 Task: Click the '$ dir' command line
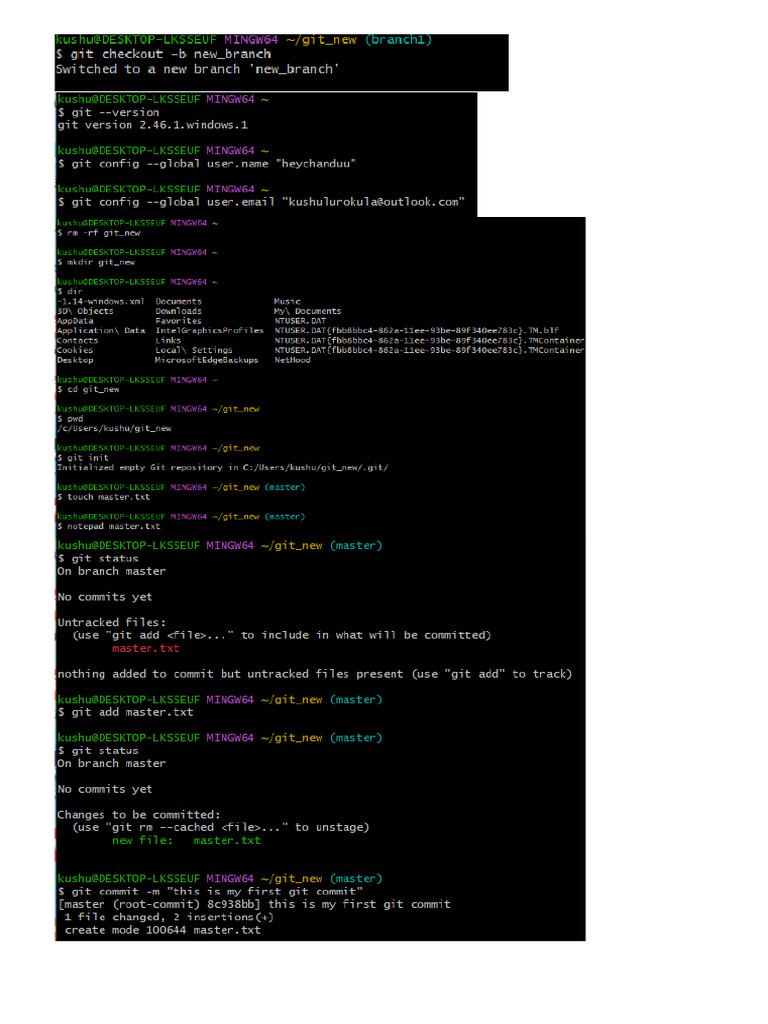click(x=70, y=291)
